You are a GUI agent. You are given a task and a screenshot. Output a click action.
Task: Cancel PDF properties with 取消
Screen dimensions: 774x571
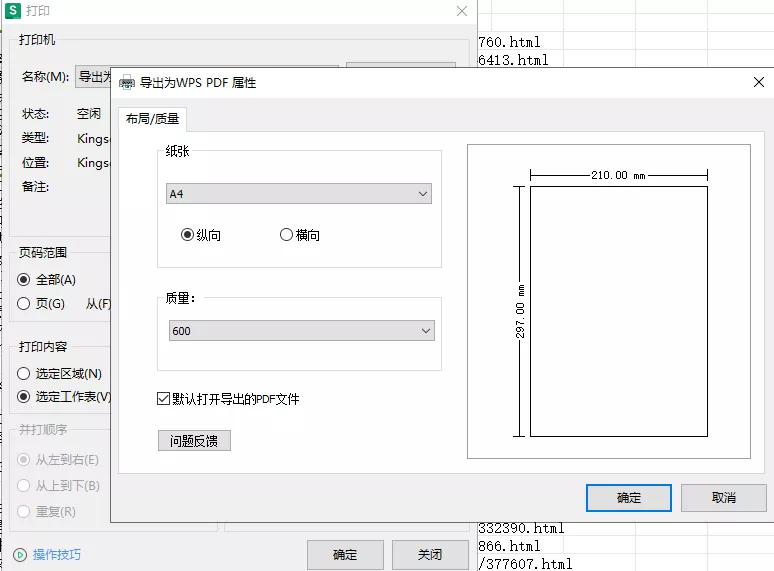(724, 497)
